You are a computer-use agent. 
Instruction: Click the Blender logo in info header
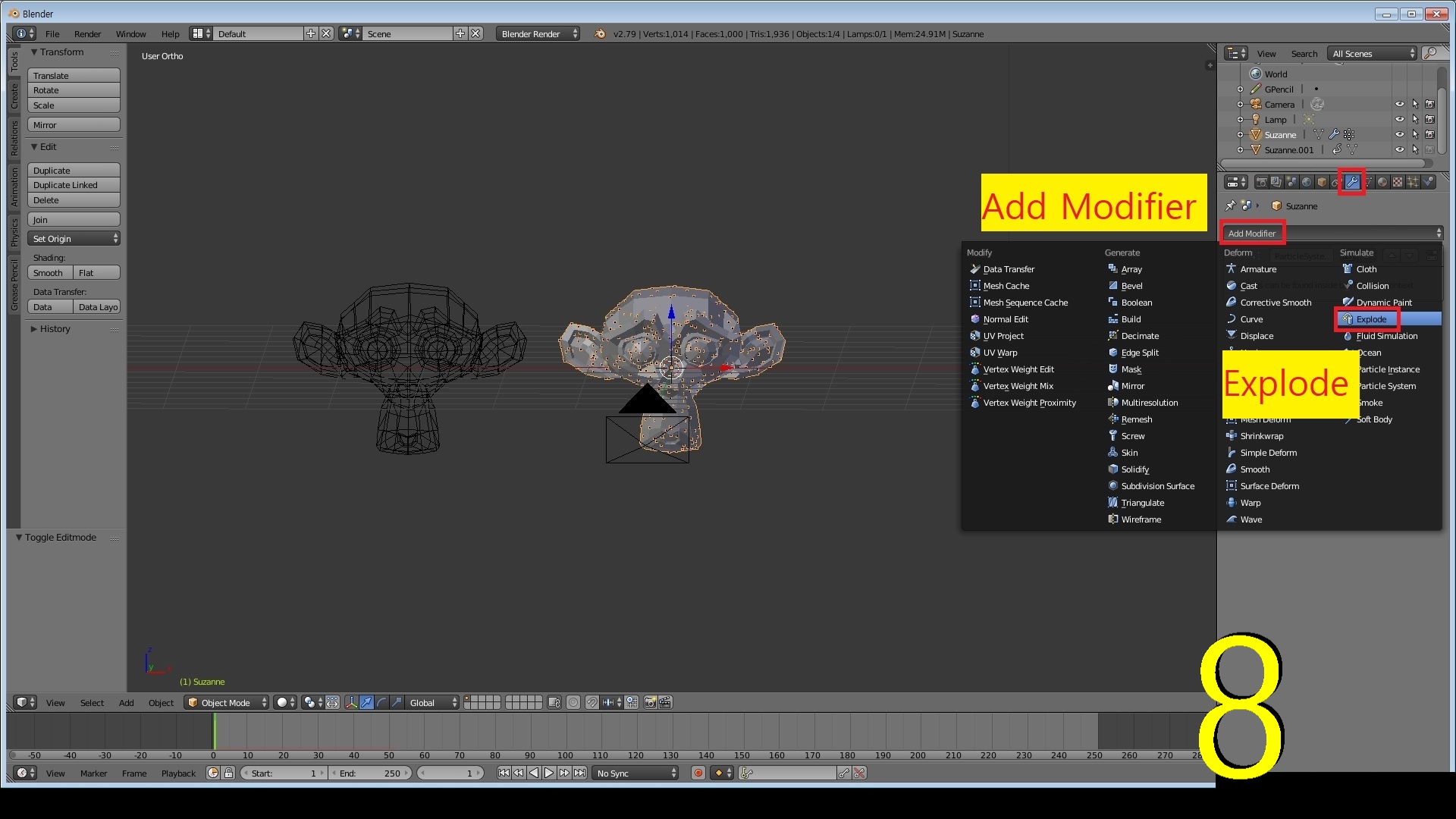(600, 33)
